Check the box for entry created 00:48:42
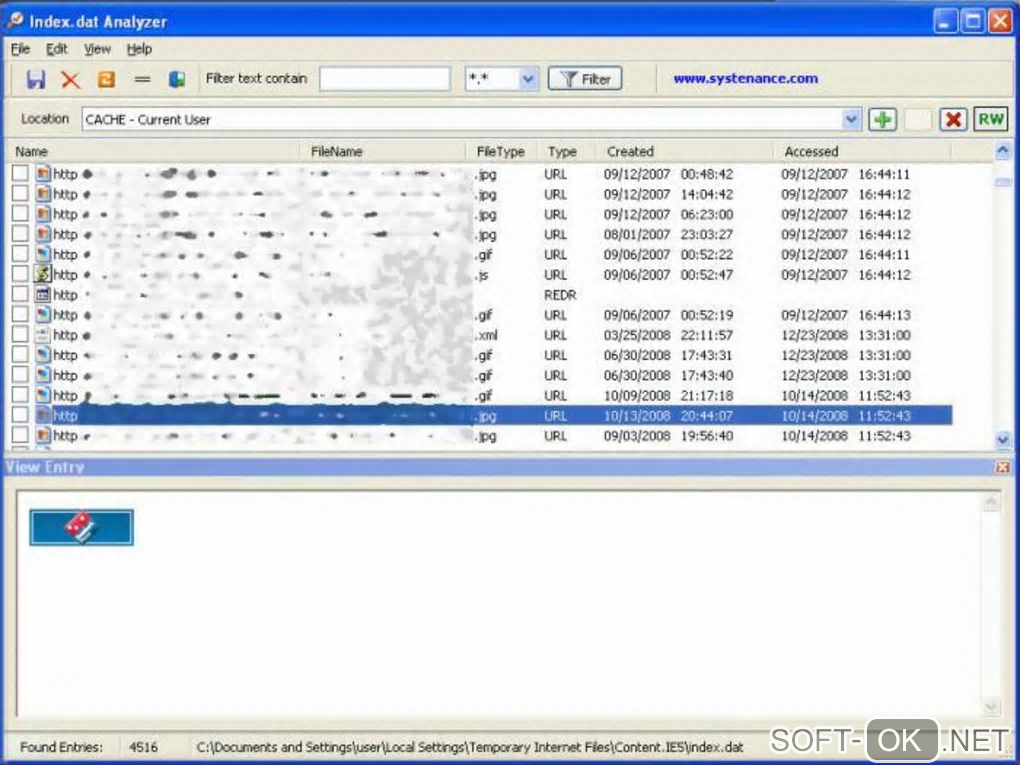This screenshot has width=1020, height=765. pyautogui.click(x=20, y=173)
